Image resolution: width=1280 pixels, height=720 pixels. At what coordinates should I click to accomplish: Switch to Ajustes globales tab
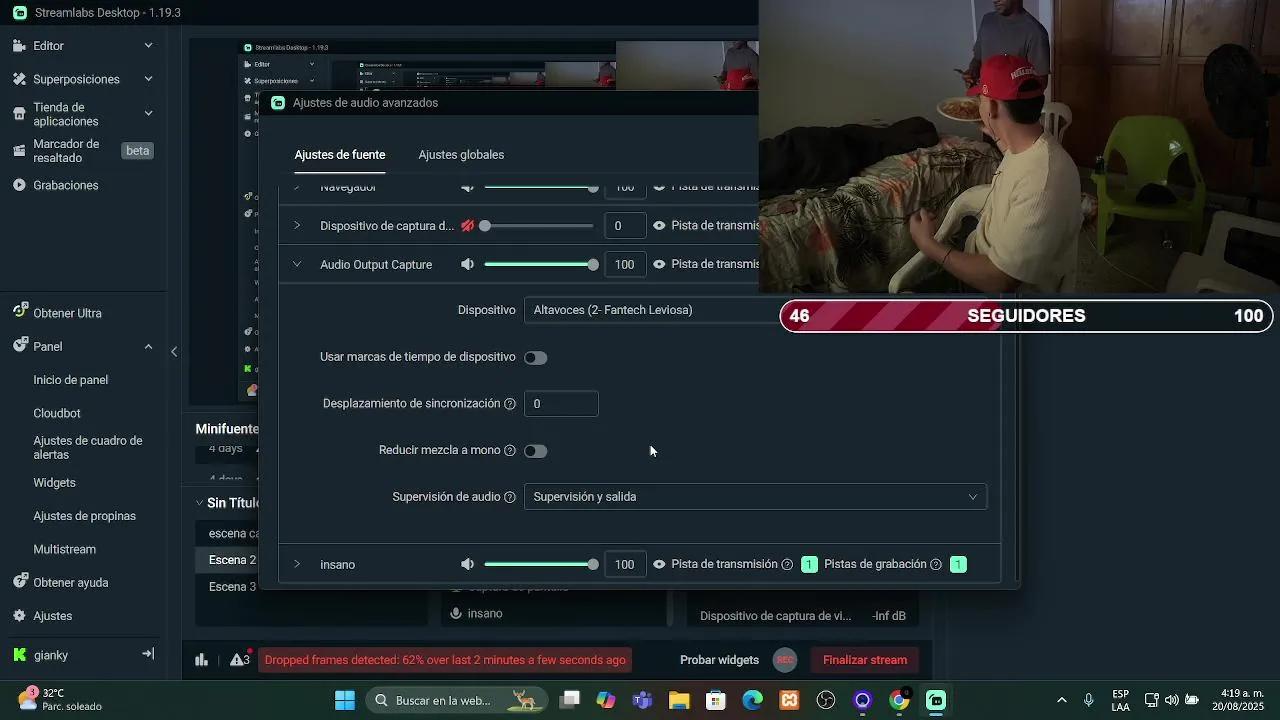(461, 155)
